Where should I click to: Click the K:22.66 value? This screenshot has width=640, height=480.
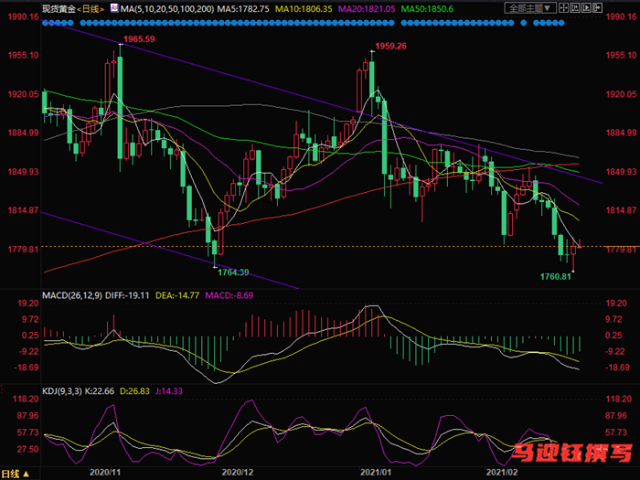point(99,391)
